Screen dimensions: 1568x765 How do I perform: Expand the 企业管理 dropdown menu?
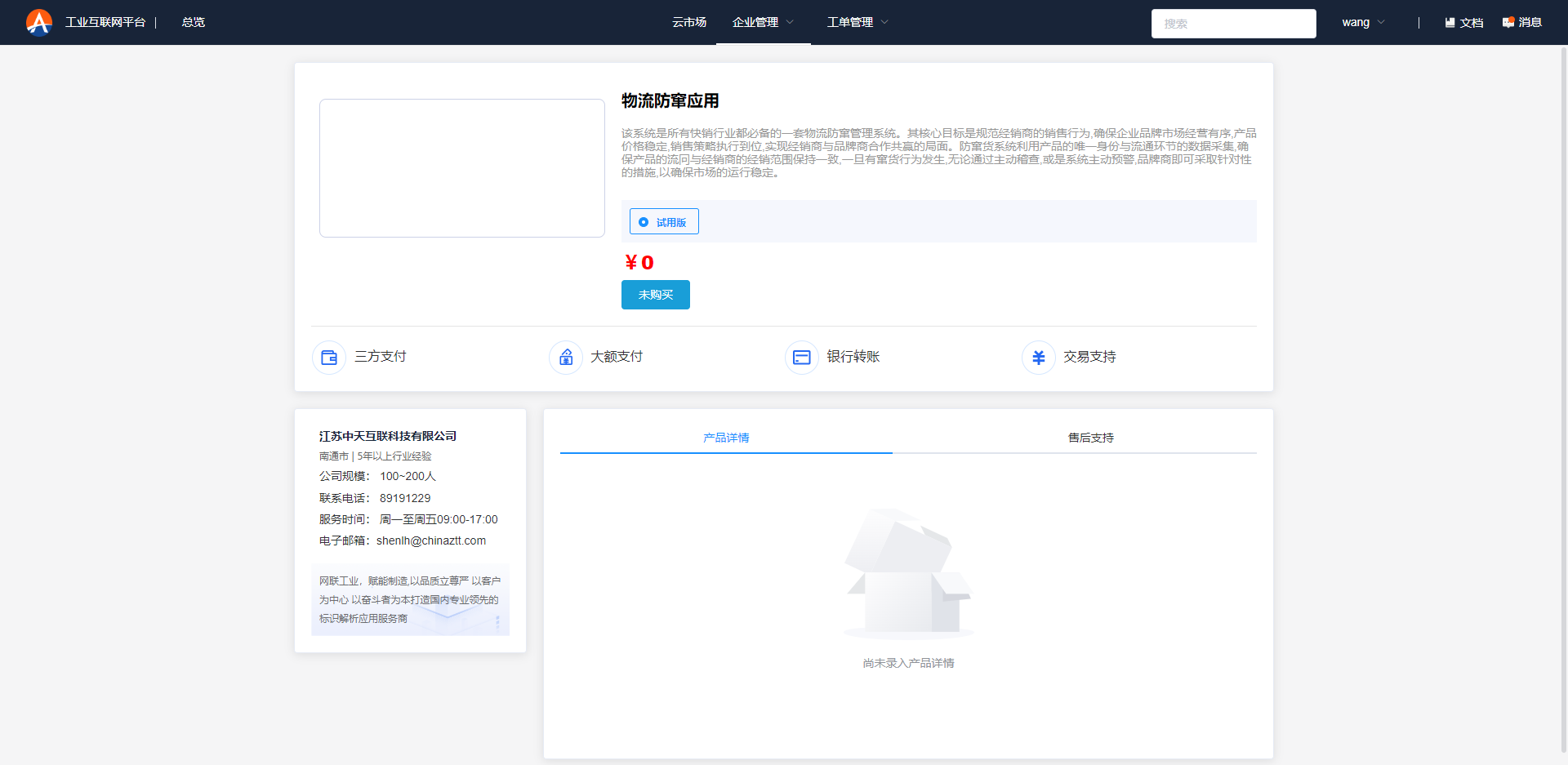763,23
